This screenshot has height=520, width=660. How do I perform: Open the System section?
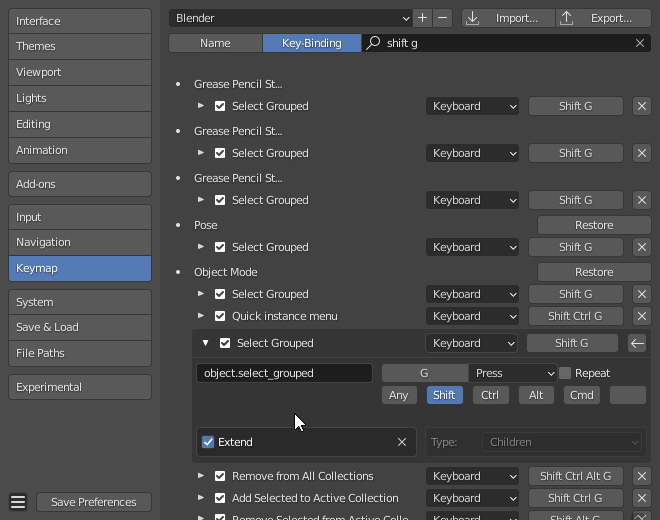pos(80,302)
